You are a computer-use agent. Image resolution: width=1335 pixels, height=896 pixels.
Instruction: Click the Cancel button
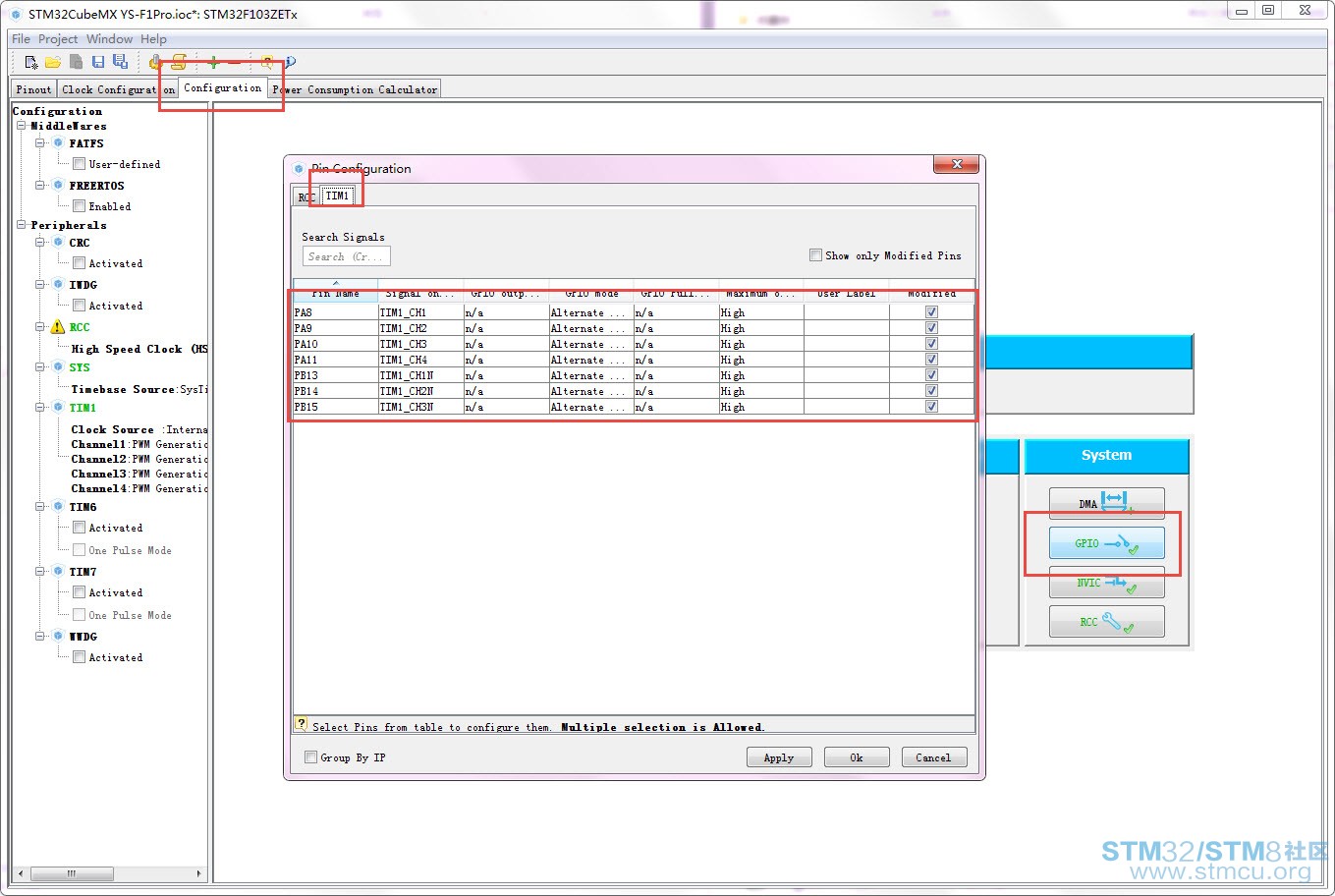933,757
